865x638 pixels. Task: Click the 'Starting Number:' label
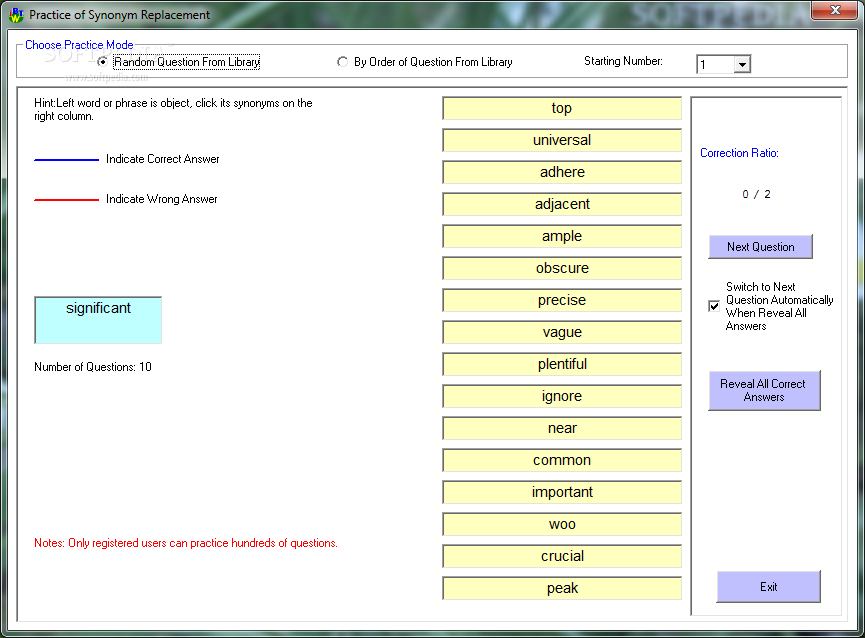pyautogui.click(x=623, y=61)
